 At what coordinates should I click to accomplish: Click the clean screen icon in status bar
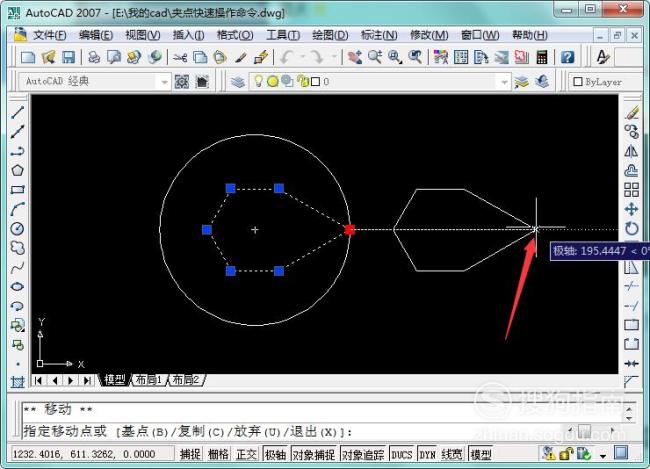click(621, 453)
